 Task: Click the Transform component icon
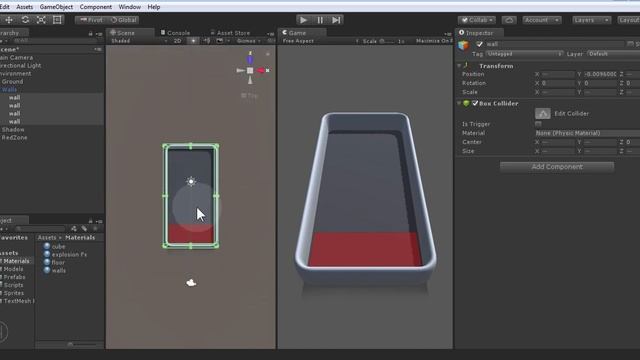tap(466, 66)
